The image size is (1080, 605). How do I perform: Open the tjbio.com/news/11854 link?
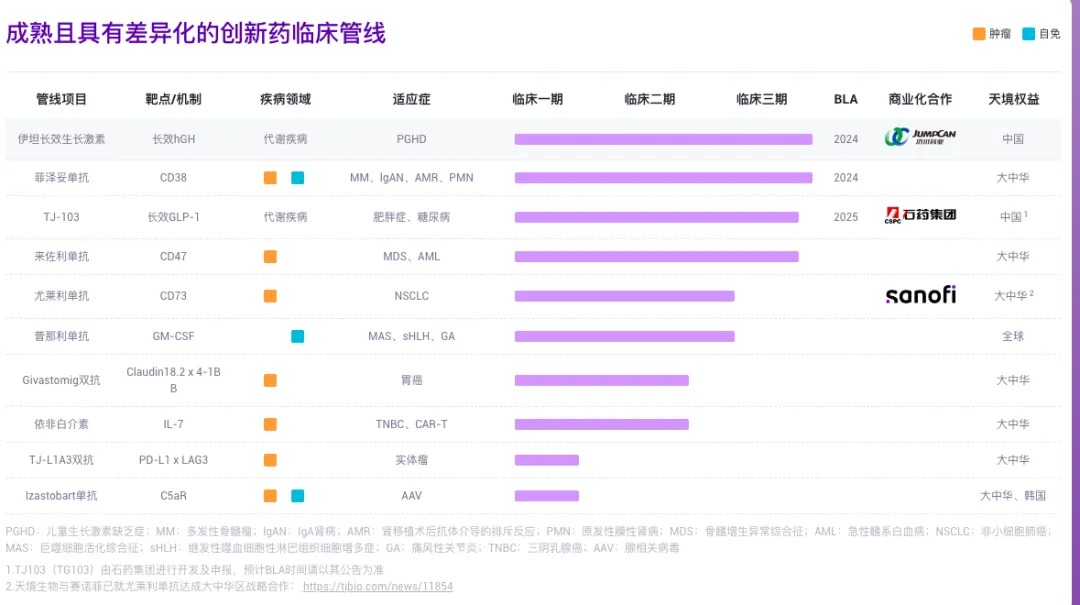(377, 587)
